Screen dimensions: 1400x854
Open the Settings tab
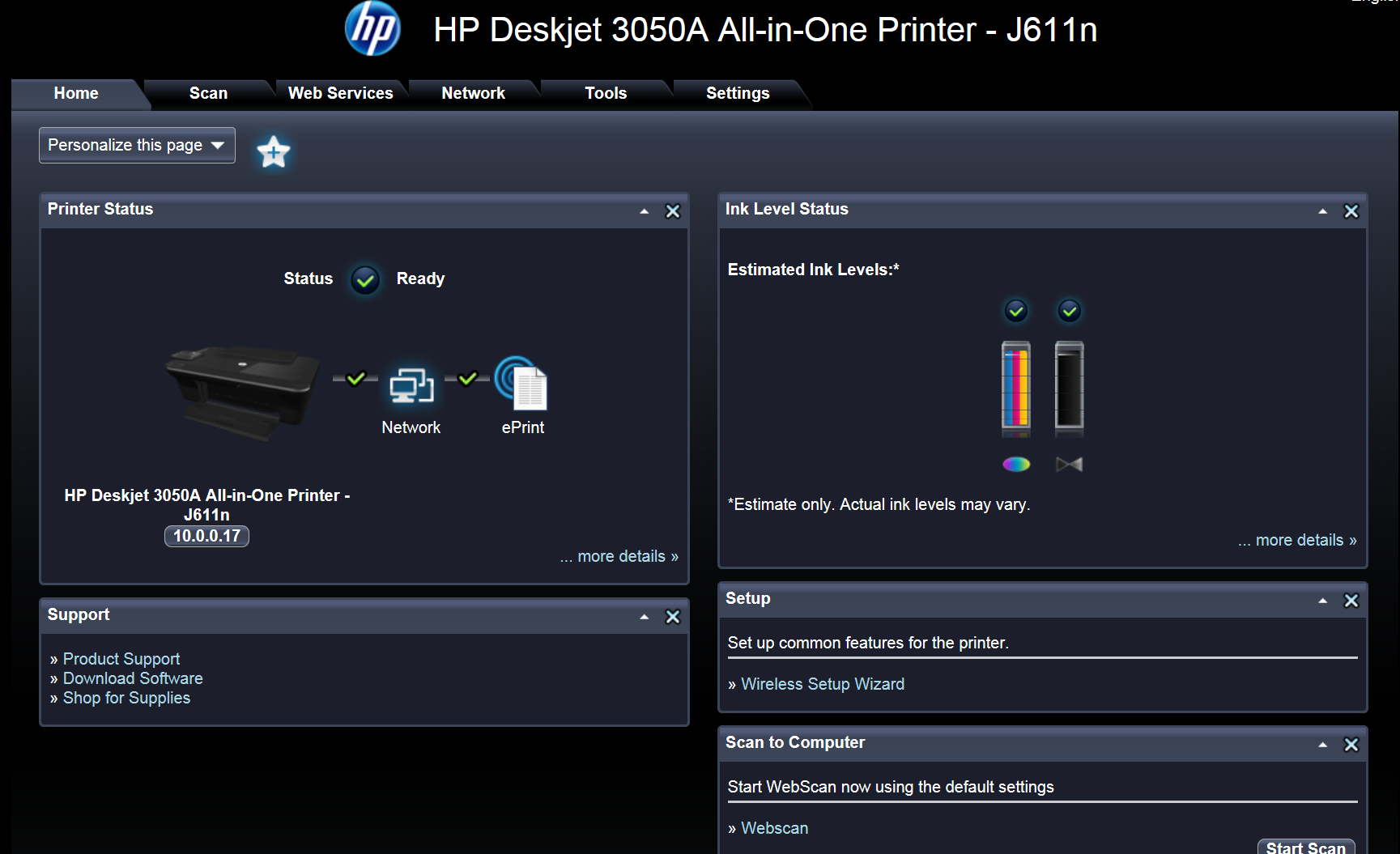(738, 93)
